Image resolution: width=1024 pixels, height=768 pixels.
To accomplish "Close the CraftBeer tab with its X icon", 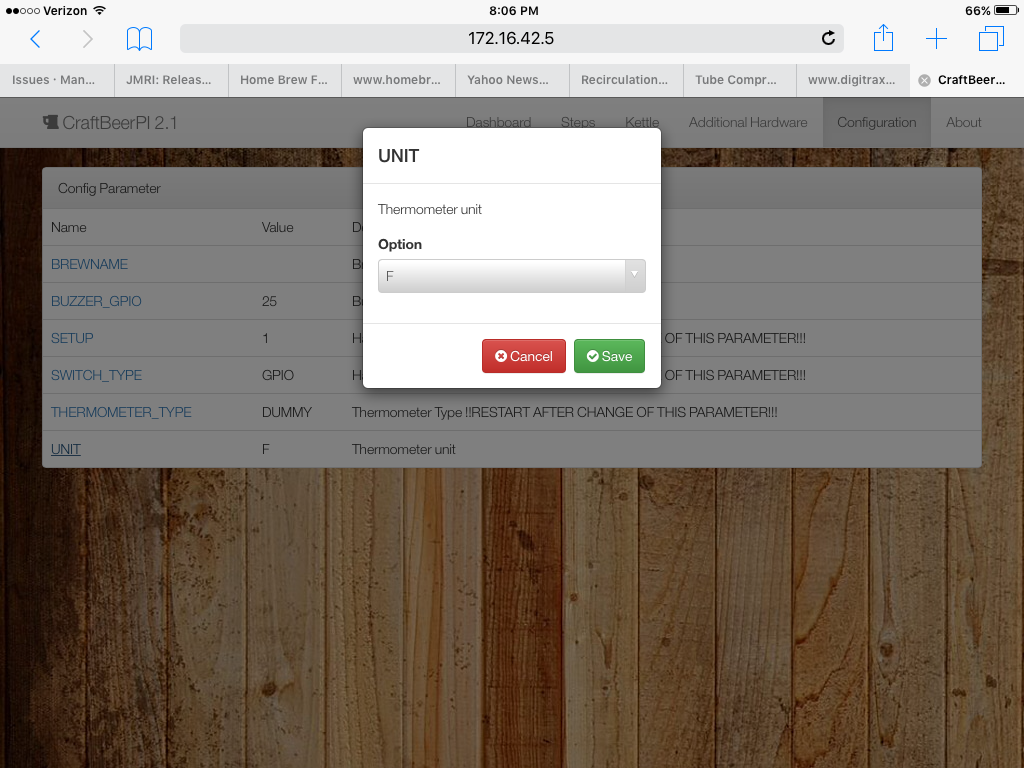I will click(x=924, y=80).
